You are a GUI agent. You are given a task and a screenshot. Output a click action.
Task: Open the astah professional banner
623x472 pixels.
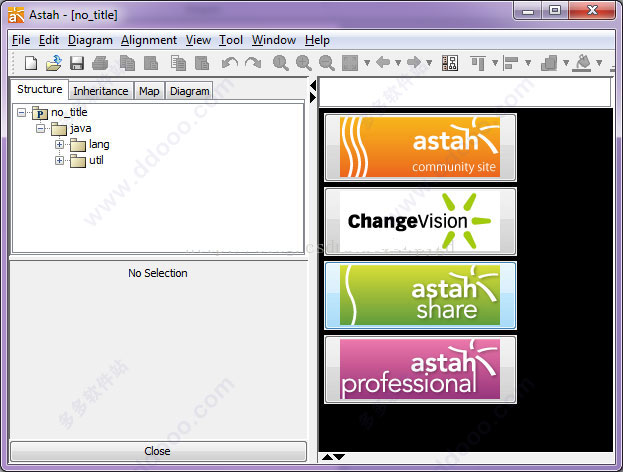pos(420,369)
